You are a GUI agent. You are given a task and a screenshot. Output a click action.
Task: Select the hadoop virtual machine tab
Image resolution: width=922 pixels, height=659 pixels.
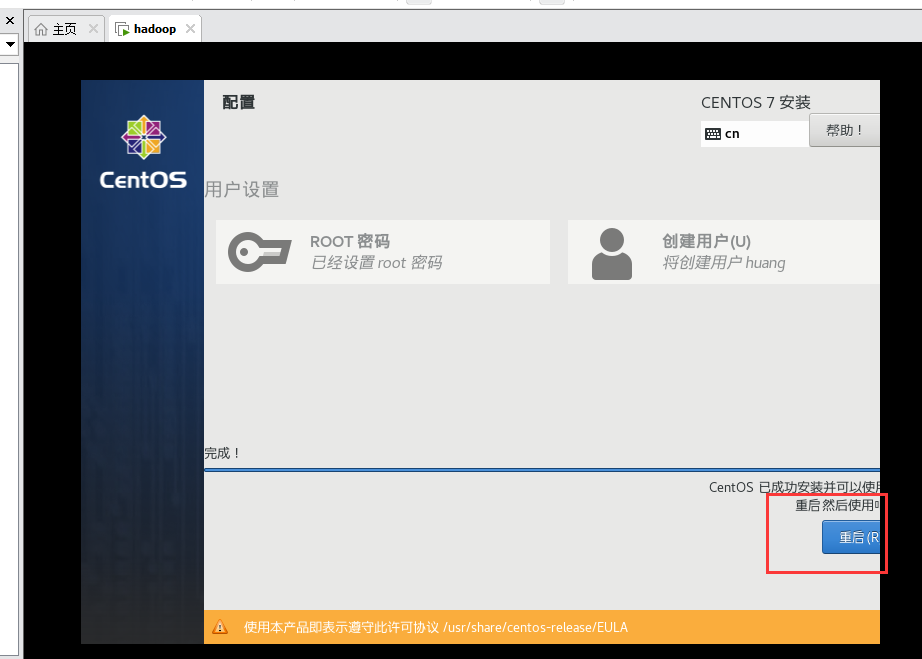[155, 29]
